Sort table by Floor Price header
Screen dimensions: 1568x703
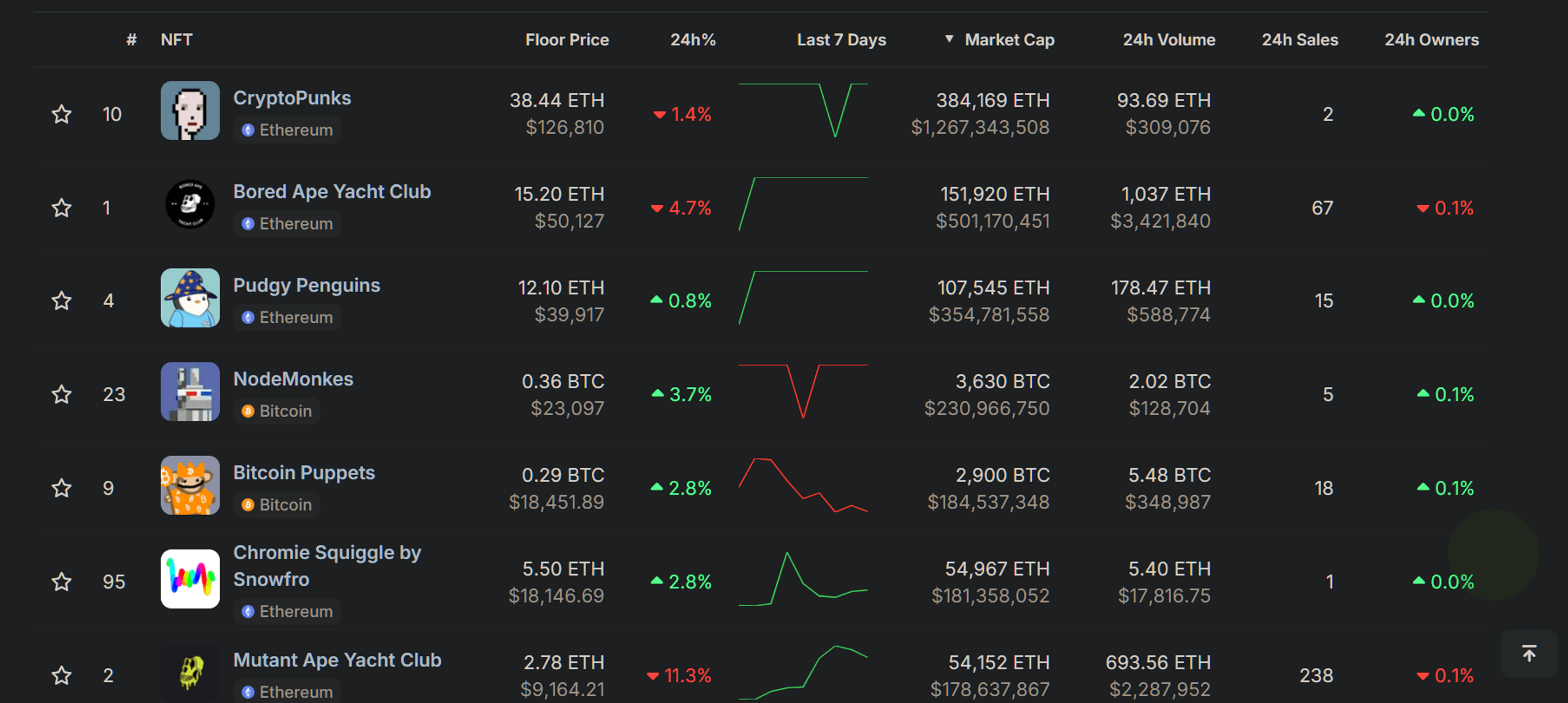point(567,40)
